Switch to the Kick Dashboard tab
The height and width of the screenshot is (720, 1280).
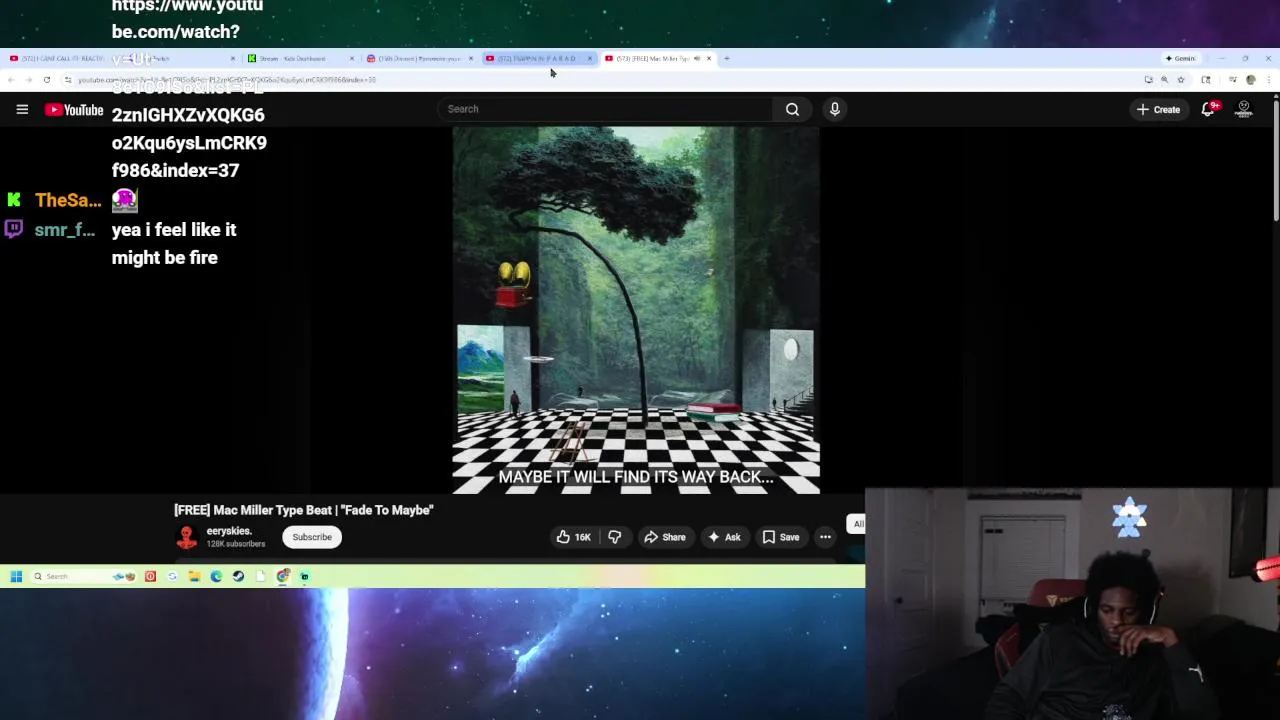coord(302,58)
